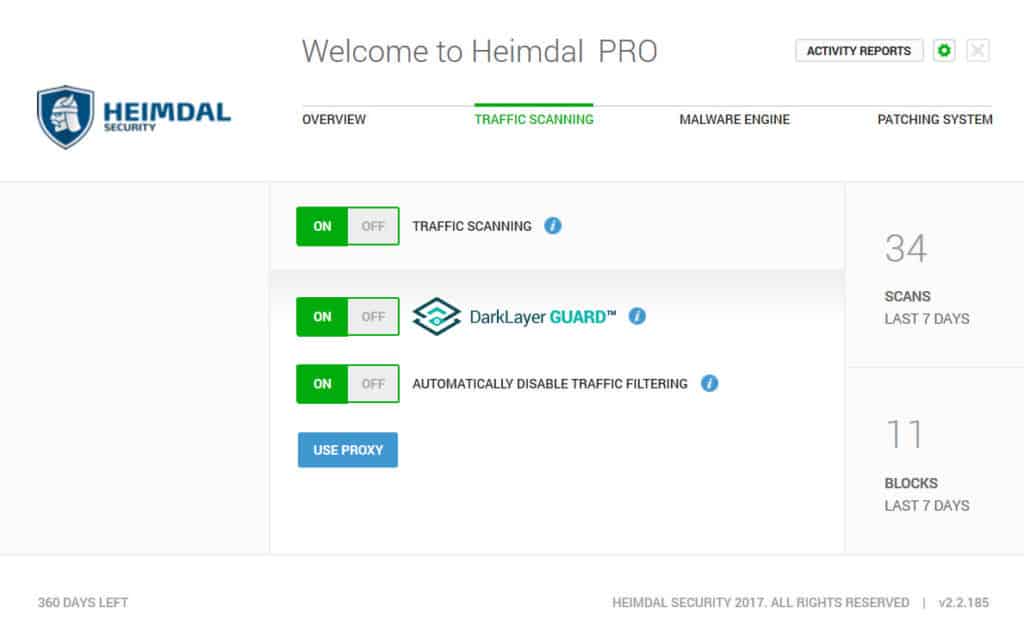Close the Heimdal window with X
Viewport: 1024px width, 639px height.
[978, 50]
